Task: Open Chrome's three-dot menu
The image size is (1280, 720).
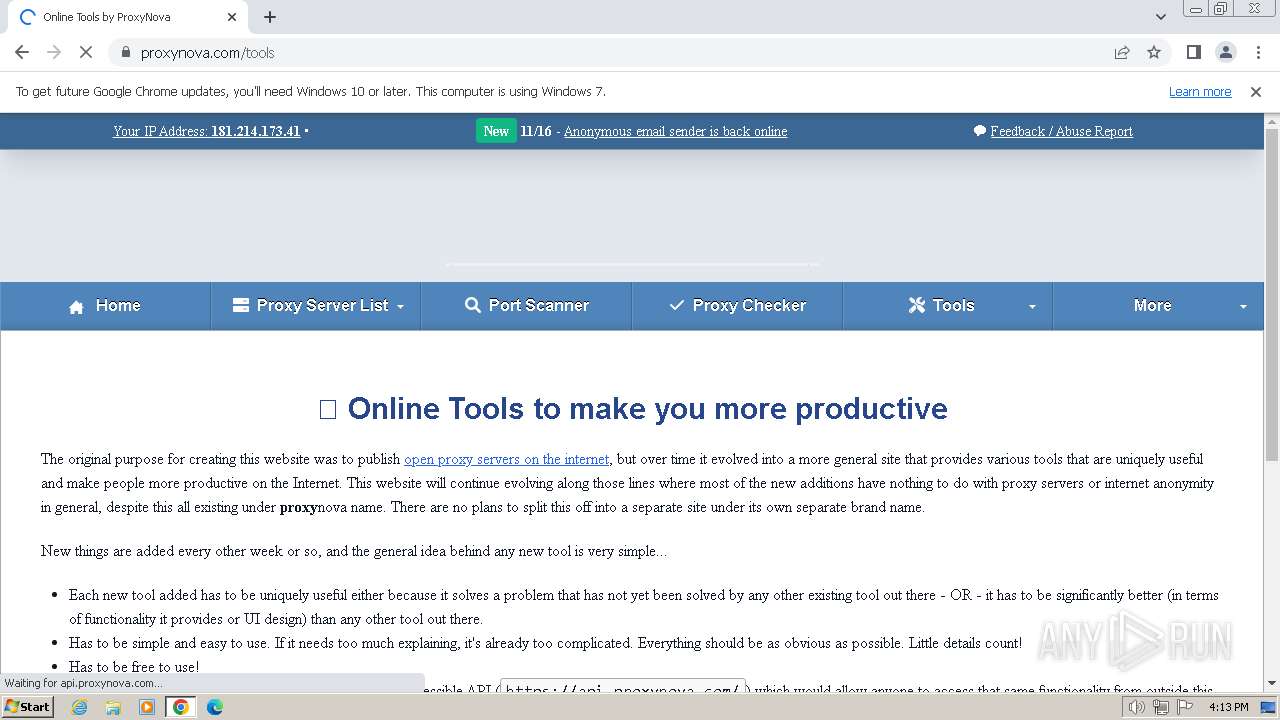Action: tap(1258, 53)
